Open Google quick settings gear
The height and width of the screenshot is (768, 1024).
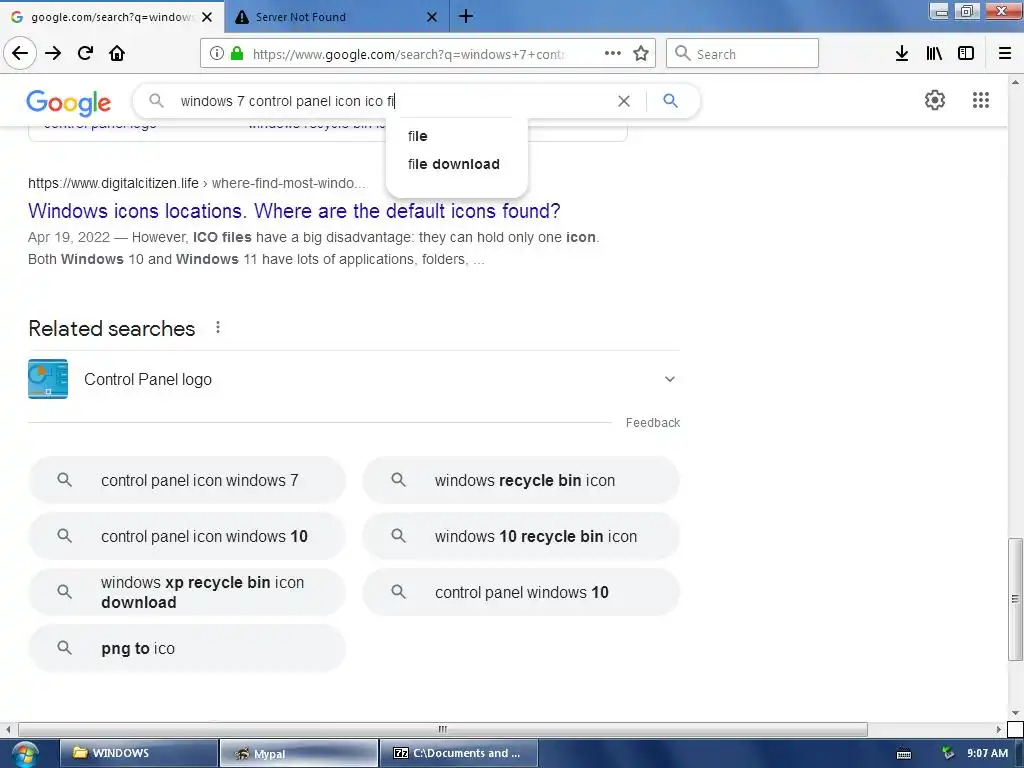pyautogui.click(x=935, y=100)
